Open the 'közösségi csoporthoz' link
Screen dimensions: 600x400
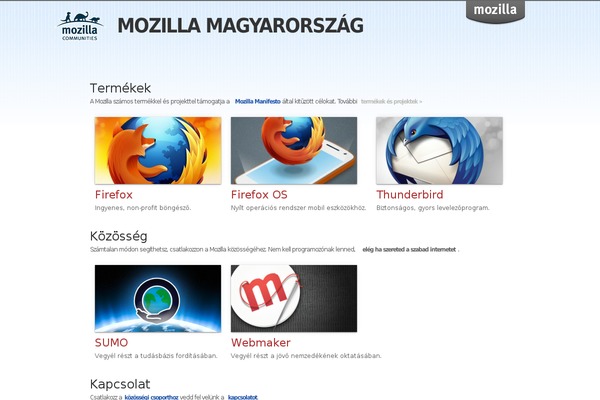(152, 397)
